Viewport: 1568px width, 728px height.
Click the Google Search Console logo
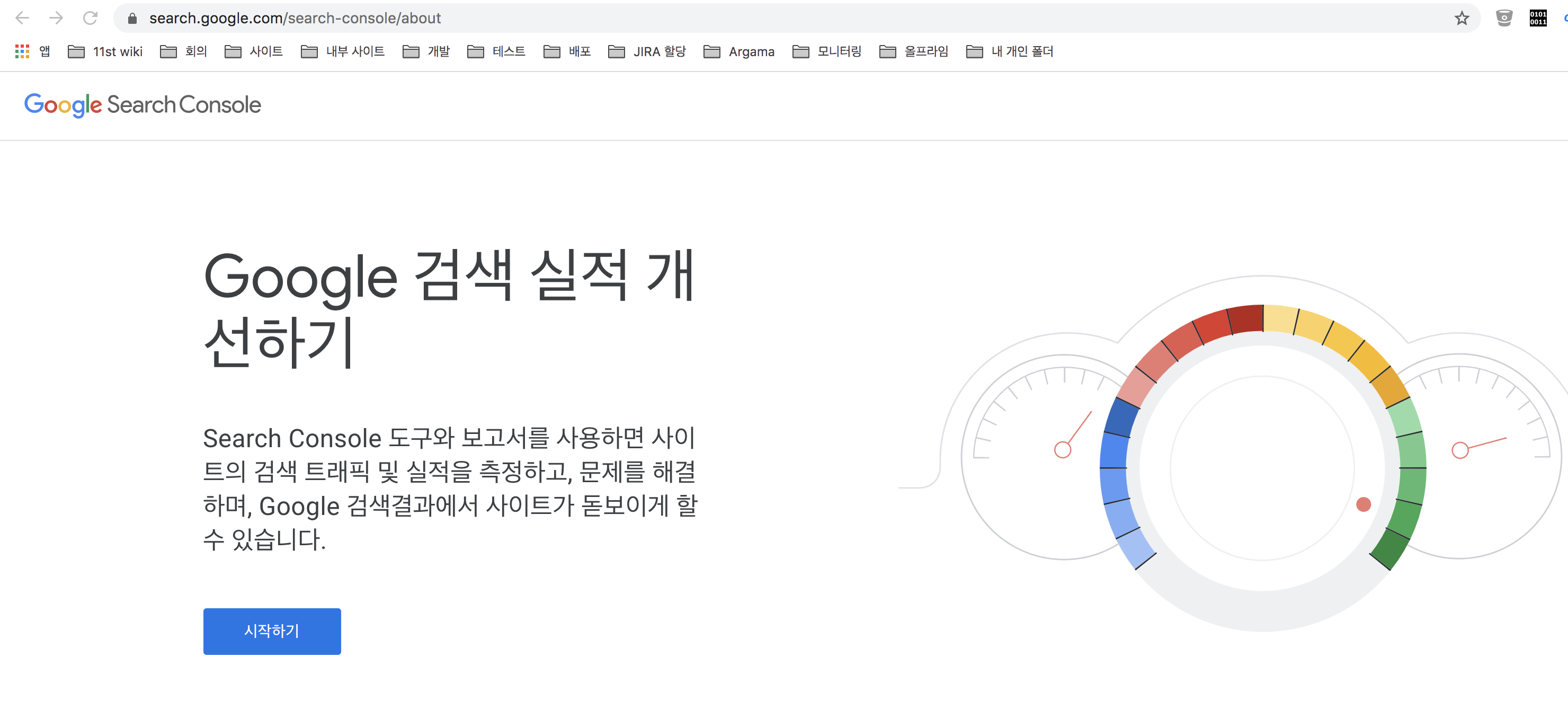142,105
